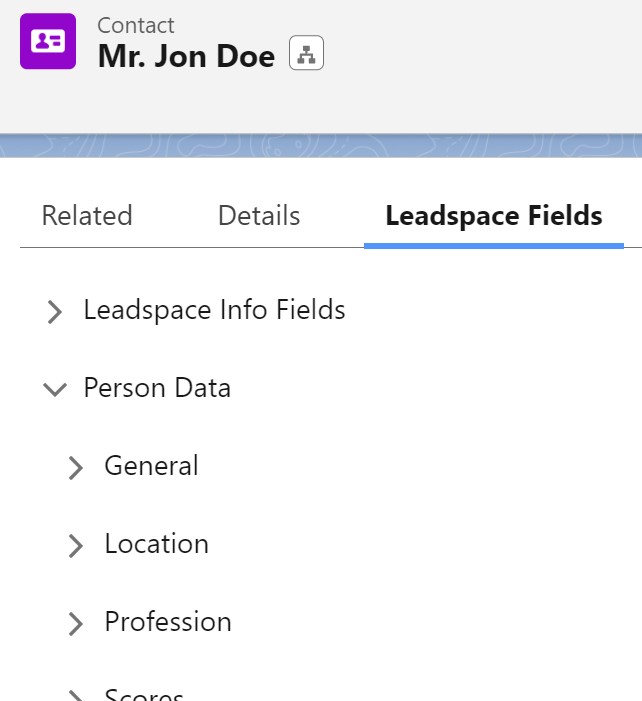642x701 pixels.
Task: Click the Leadspace Info Fields heading
Action: coord(215,310)
